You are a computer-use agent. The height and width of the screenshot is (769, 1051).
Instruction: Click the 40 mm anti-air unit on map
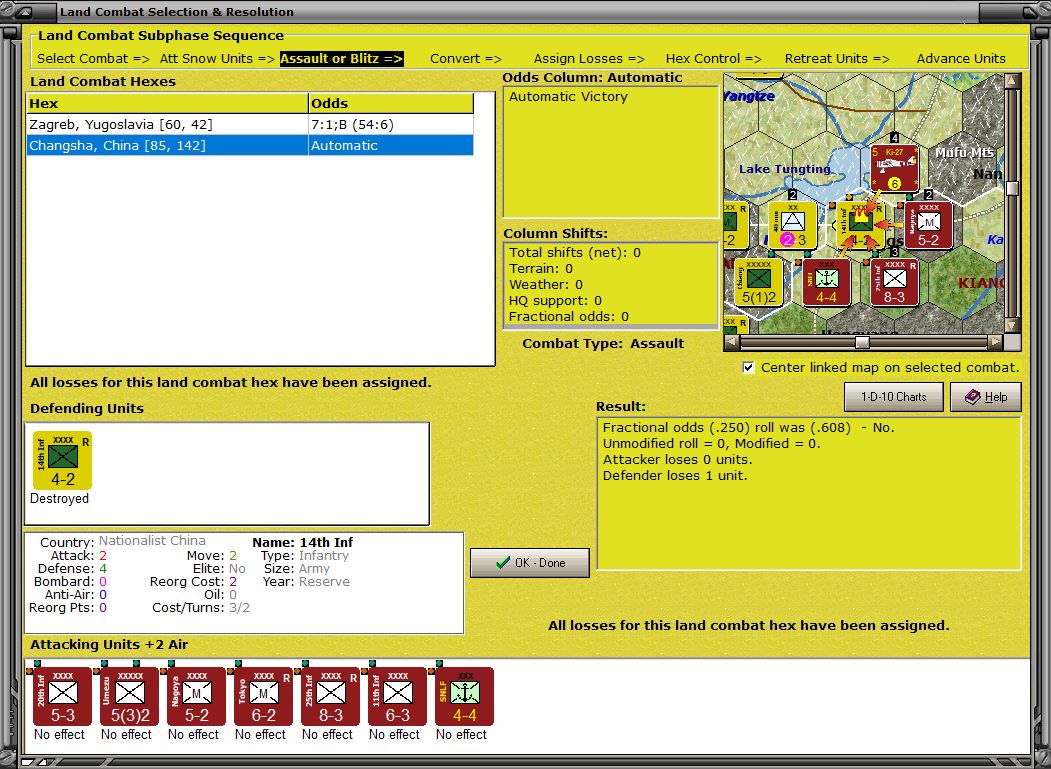(x=792, y=225)
